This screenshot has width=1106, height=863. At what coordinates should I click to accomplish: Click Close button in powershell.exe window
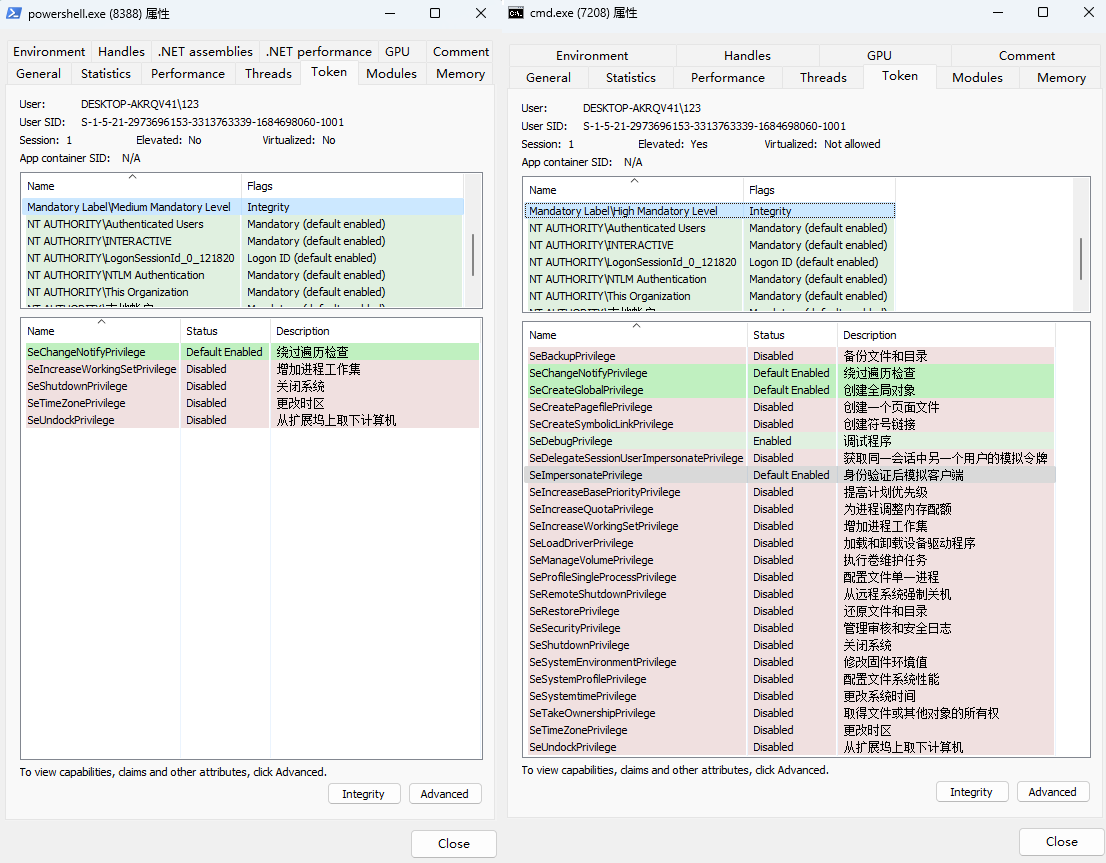pos(454,843)
